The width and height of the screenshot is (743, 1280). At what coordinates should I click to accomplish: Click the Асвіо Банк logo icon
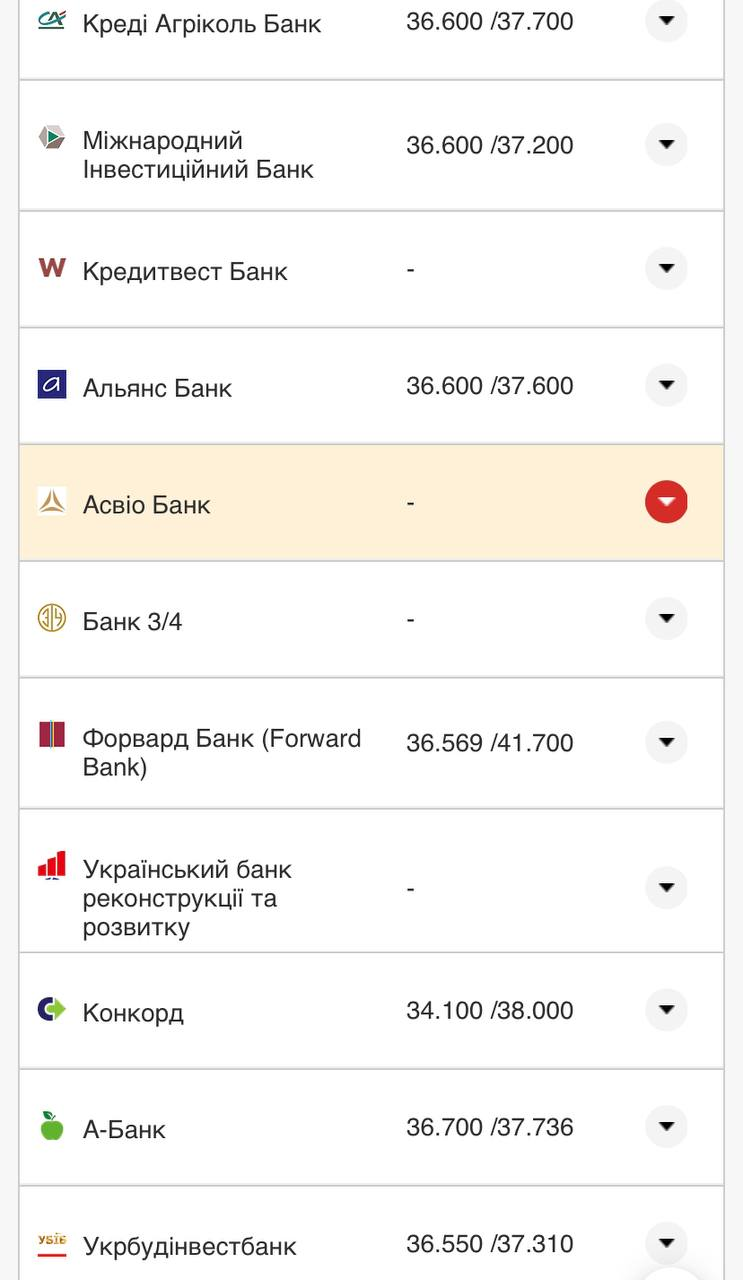coord(52,501)
